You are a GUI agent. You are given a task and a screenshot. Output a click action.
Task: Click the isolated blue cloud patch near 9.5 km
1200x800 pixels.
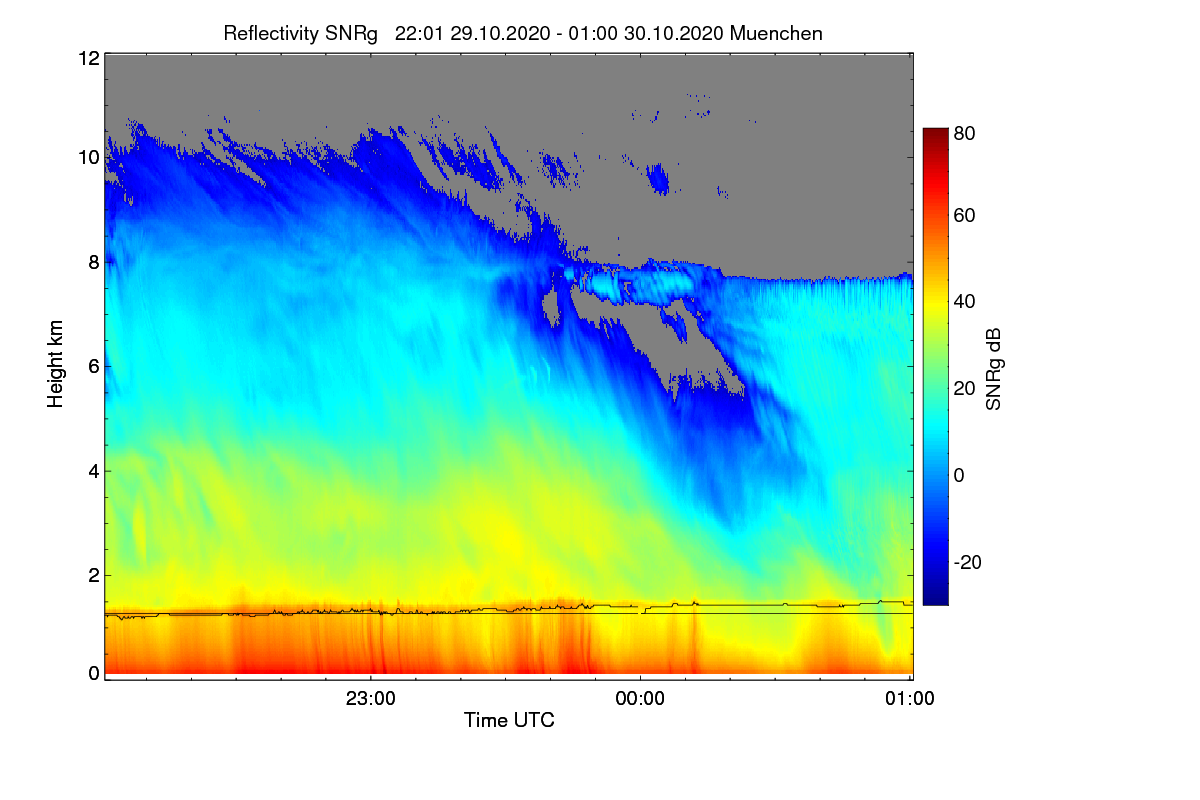pos(658,179)
